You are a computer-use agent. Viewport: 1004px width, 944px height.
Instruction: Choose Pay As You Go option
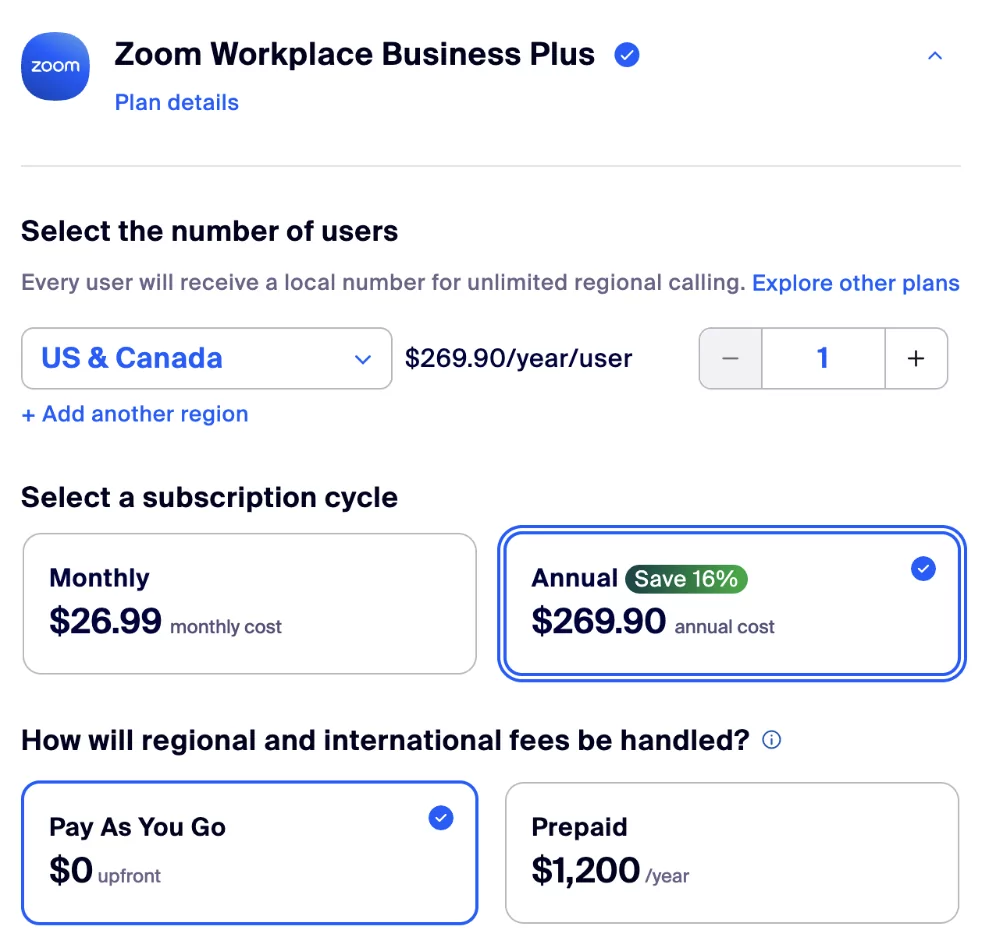click(x=249, y=852)
